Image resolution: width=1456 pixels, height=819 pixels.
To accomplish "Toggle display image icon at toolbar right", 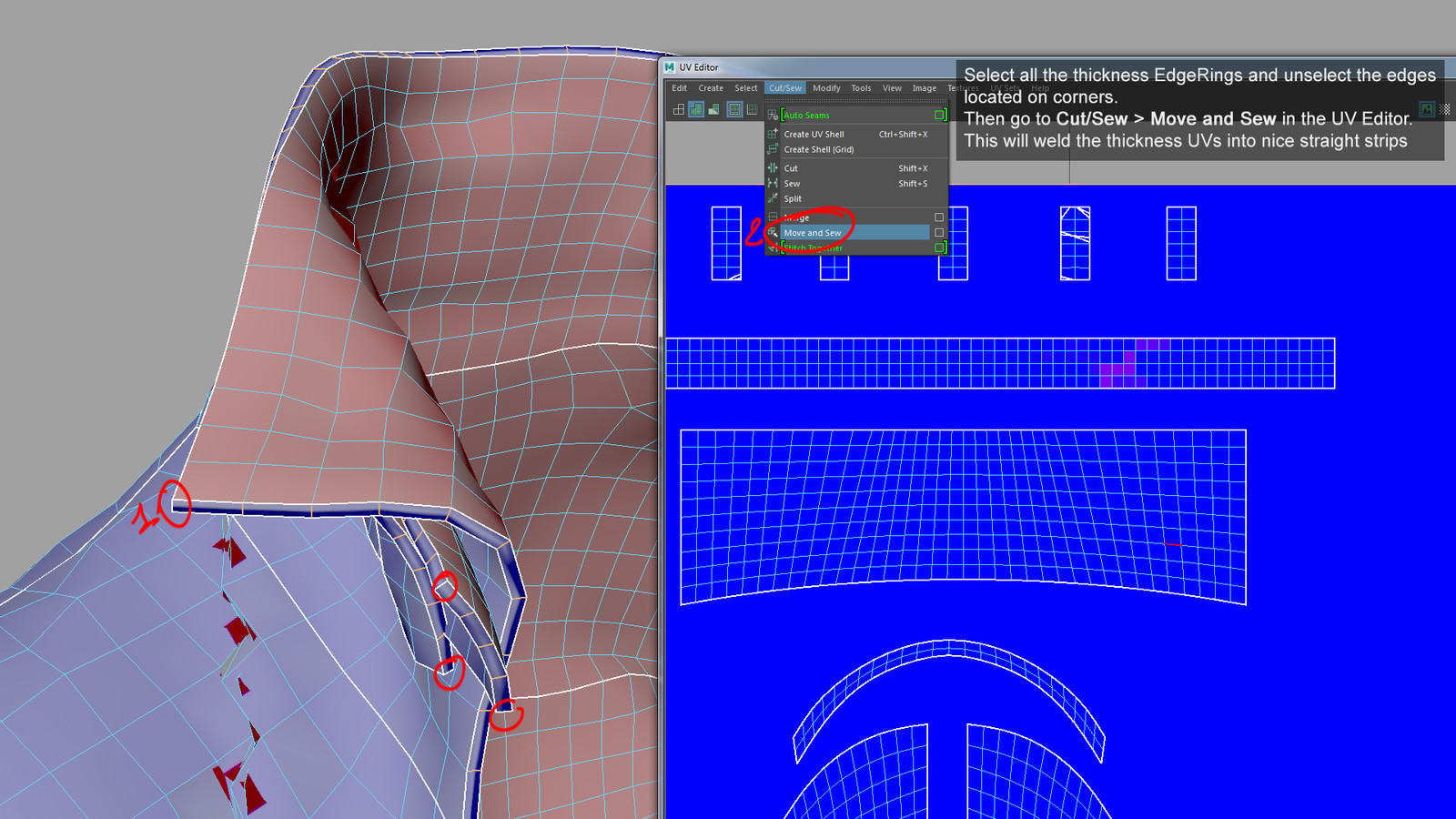I will click(x=1427, y=109).
